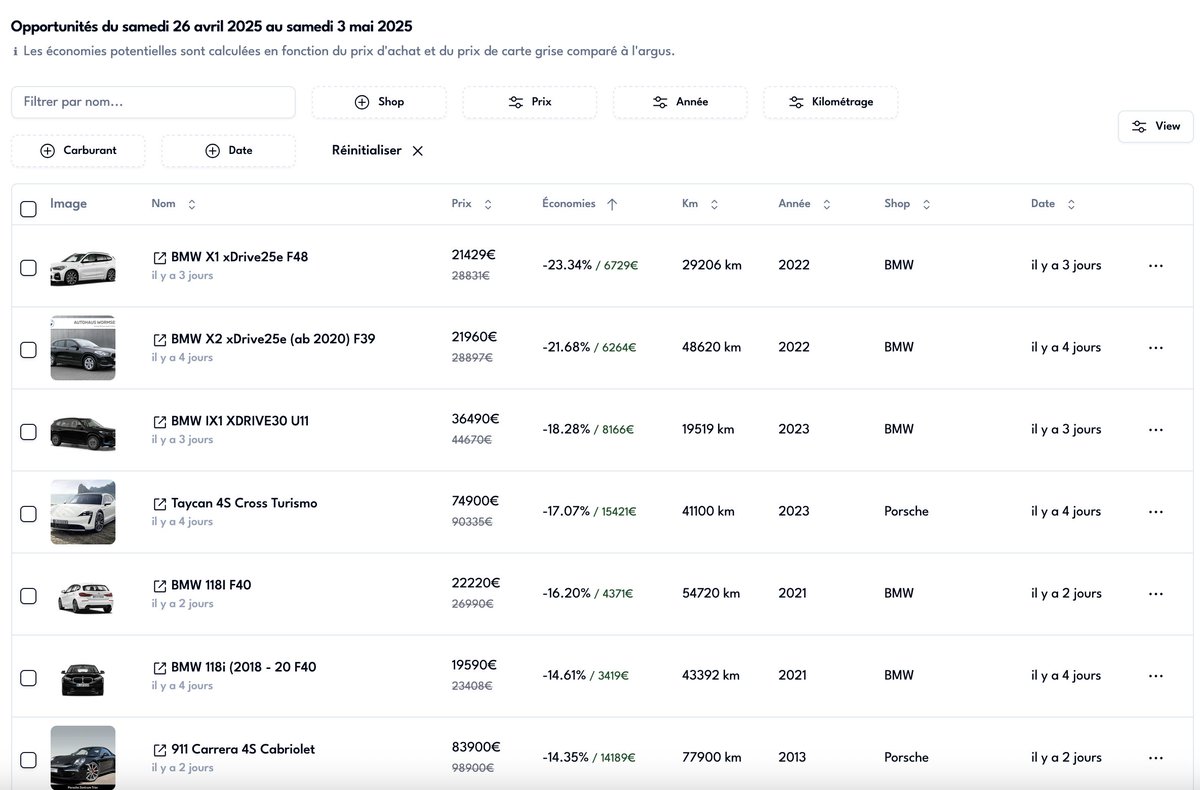Sort table by Date column header
The image size is (1200, 790).
(1053, 204)
